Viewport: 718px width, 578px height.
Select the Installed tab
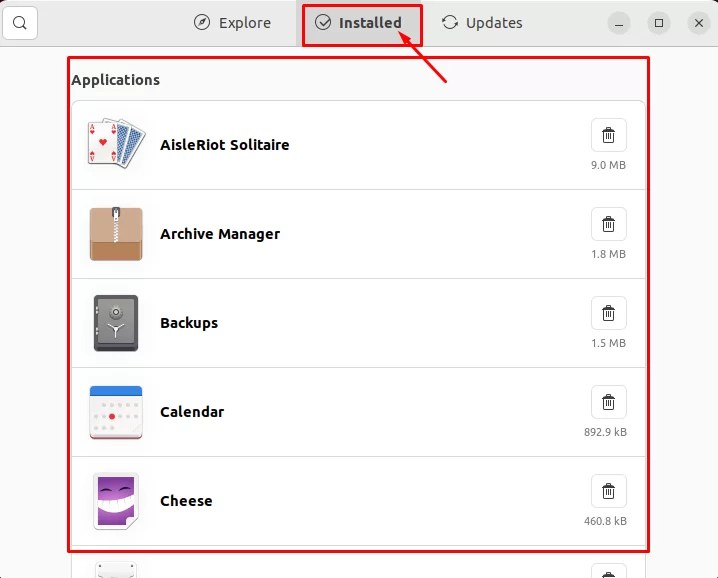coord(361,22)
